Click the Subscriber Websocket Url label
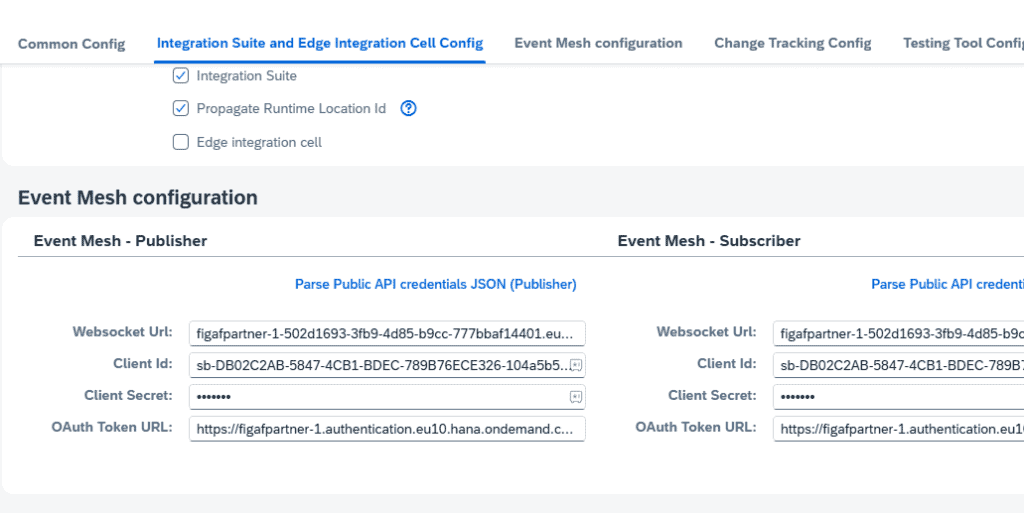The width and height of the screenshot is (1024, 513). click(x=707, y=332)
